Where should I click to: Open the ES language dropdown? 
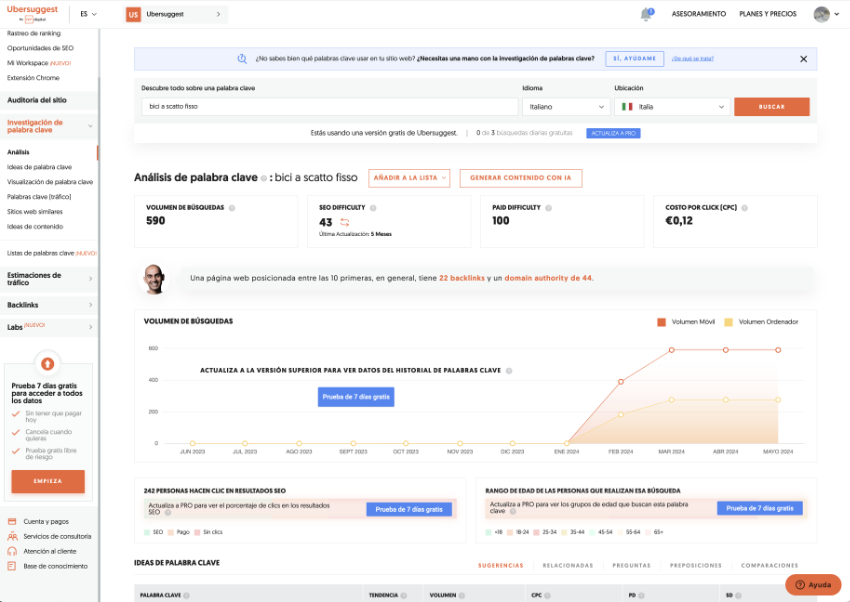click(88, 14)
